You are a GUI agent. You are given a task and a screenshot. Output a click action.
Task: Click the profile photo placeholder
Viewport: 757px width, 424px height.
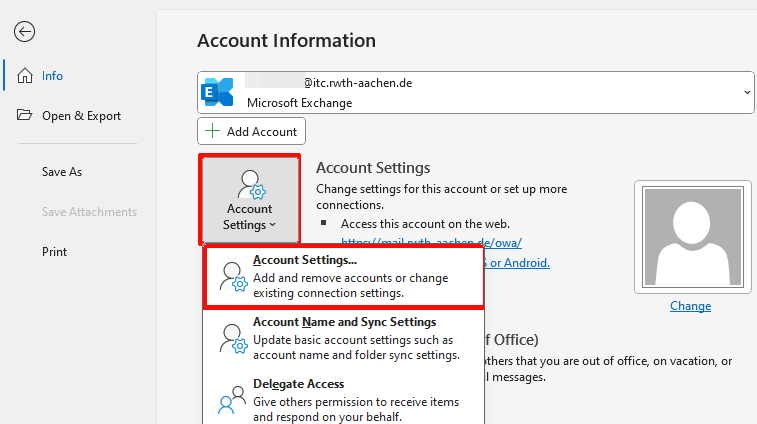693,237
